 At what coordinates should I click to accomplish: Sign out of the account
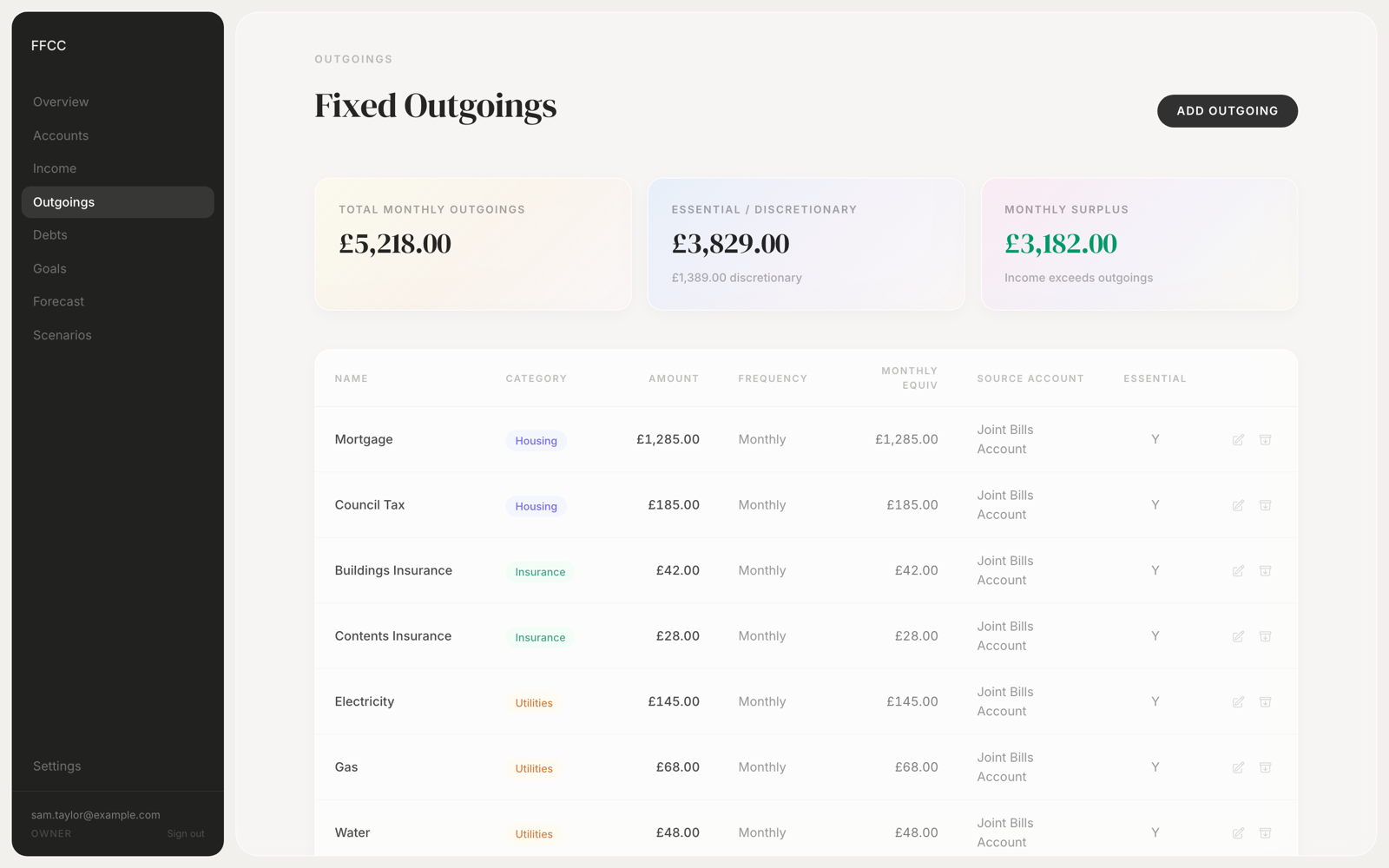coord(186,834)
